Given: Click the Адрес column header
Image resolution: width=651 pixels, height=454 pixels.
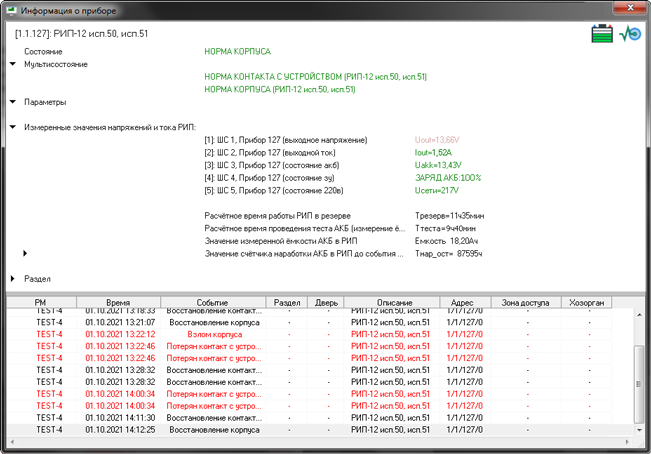Looking at the screenshot, I should 462,301.
